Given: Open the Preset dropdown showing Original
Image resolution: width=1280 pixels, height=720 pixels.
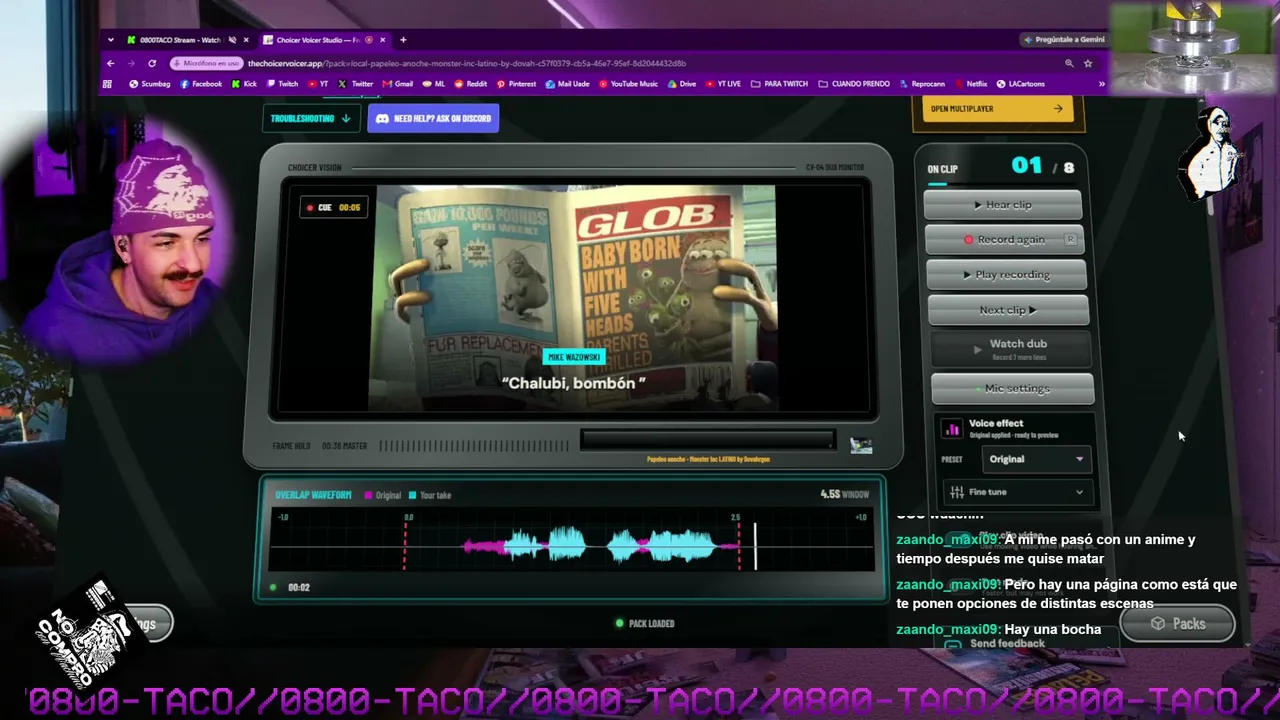Looking at the screenshot, I should 1036,459.
